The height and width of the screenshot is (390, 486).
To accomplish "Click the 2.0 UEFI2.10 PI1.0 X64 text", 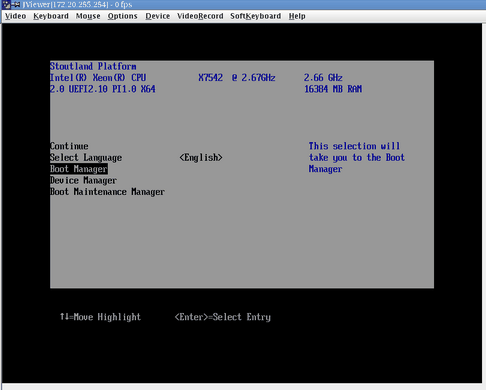I will tap(103, 89).
